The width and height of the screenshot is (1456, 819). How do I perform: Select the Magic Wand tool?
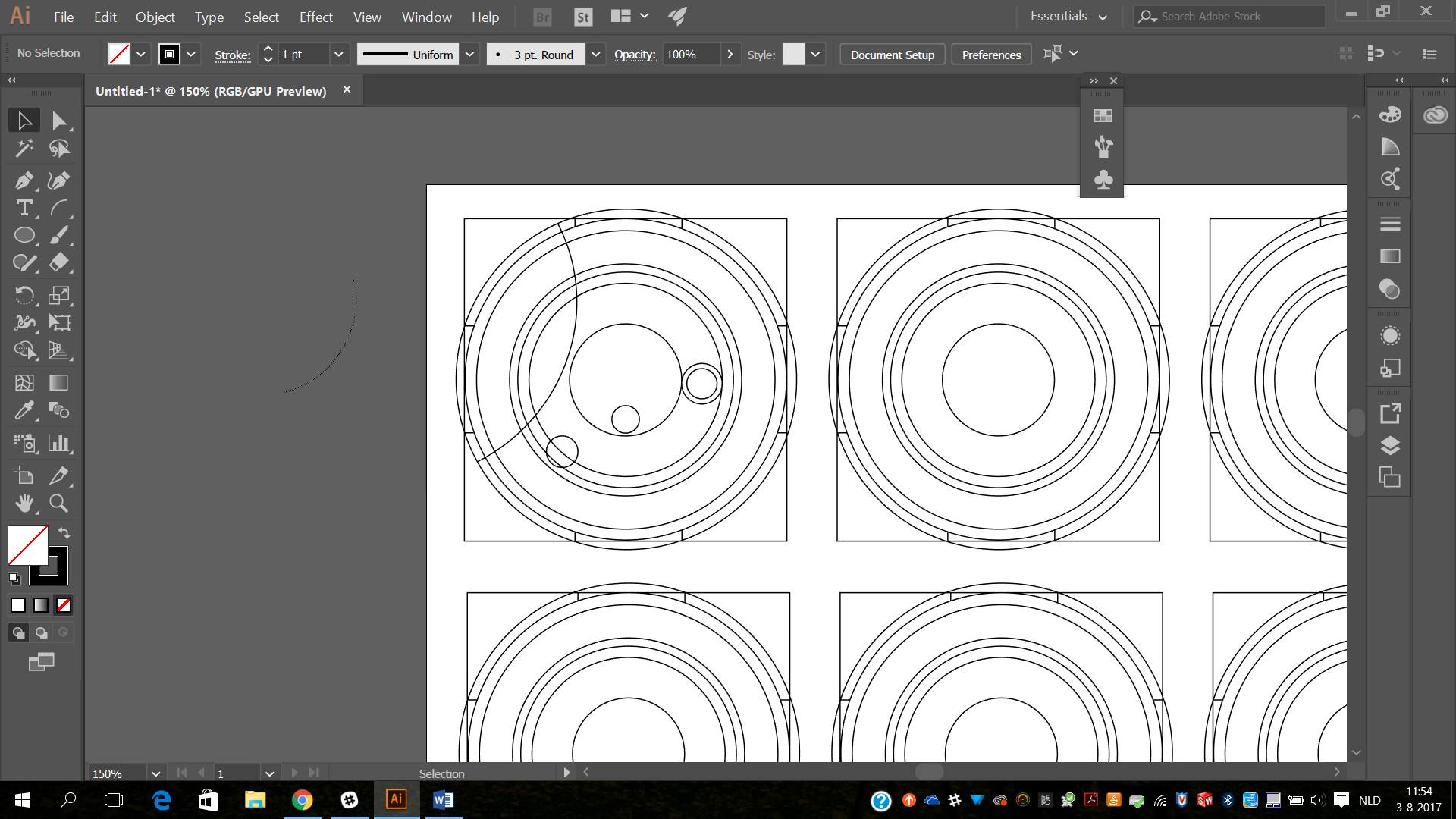(x=24, y=148)
